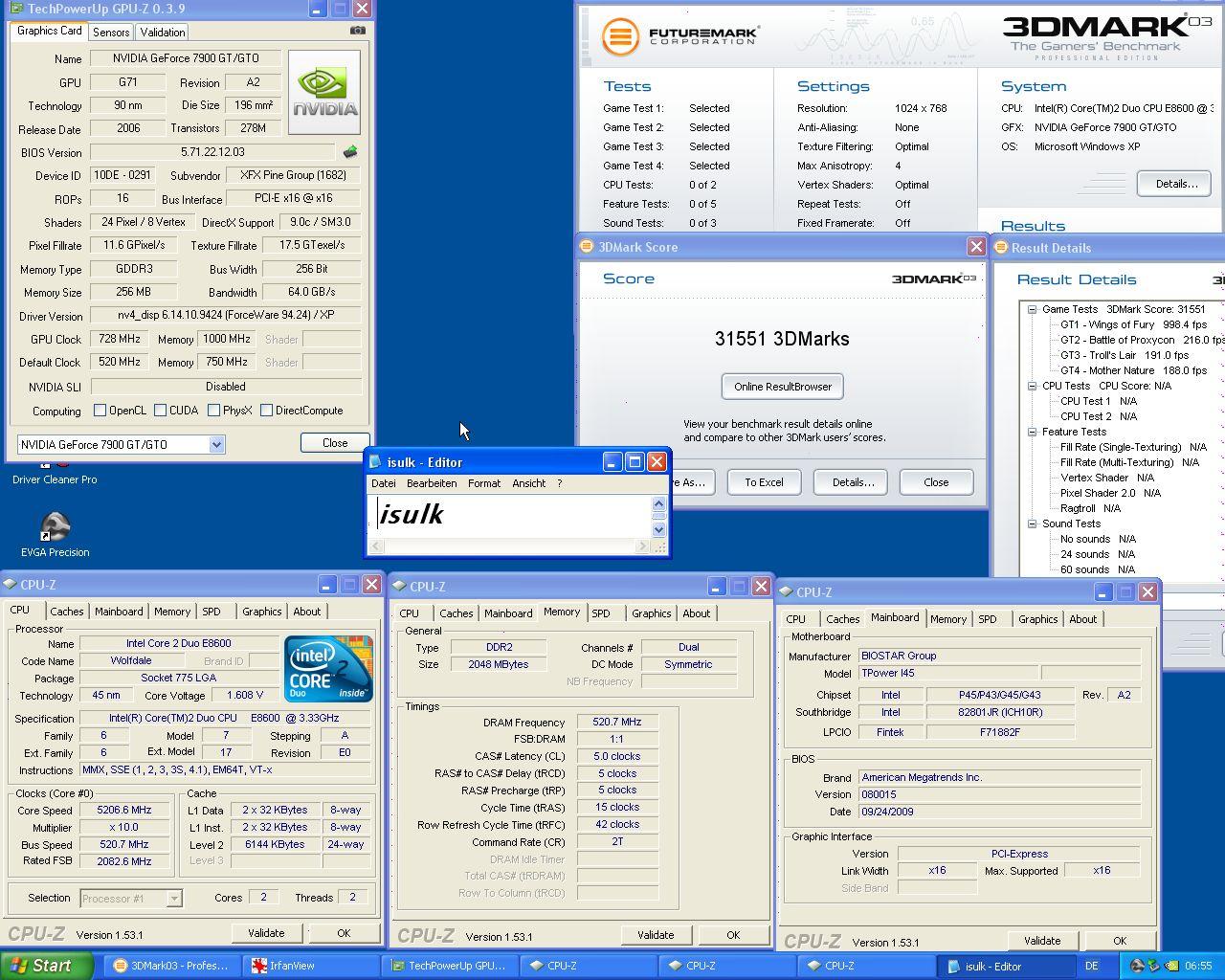Enable the DirectCompute checkbox
1225x980 pixels.
click(266, 411)
